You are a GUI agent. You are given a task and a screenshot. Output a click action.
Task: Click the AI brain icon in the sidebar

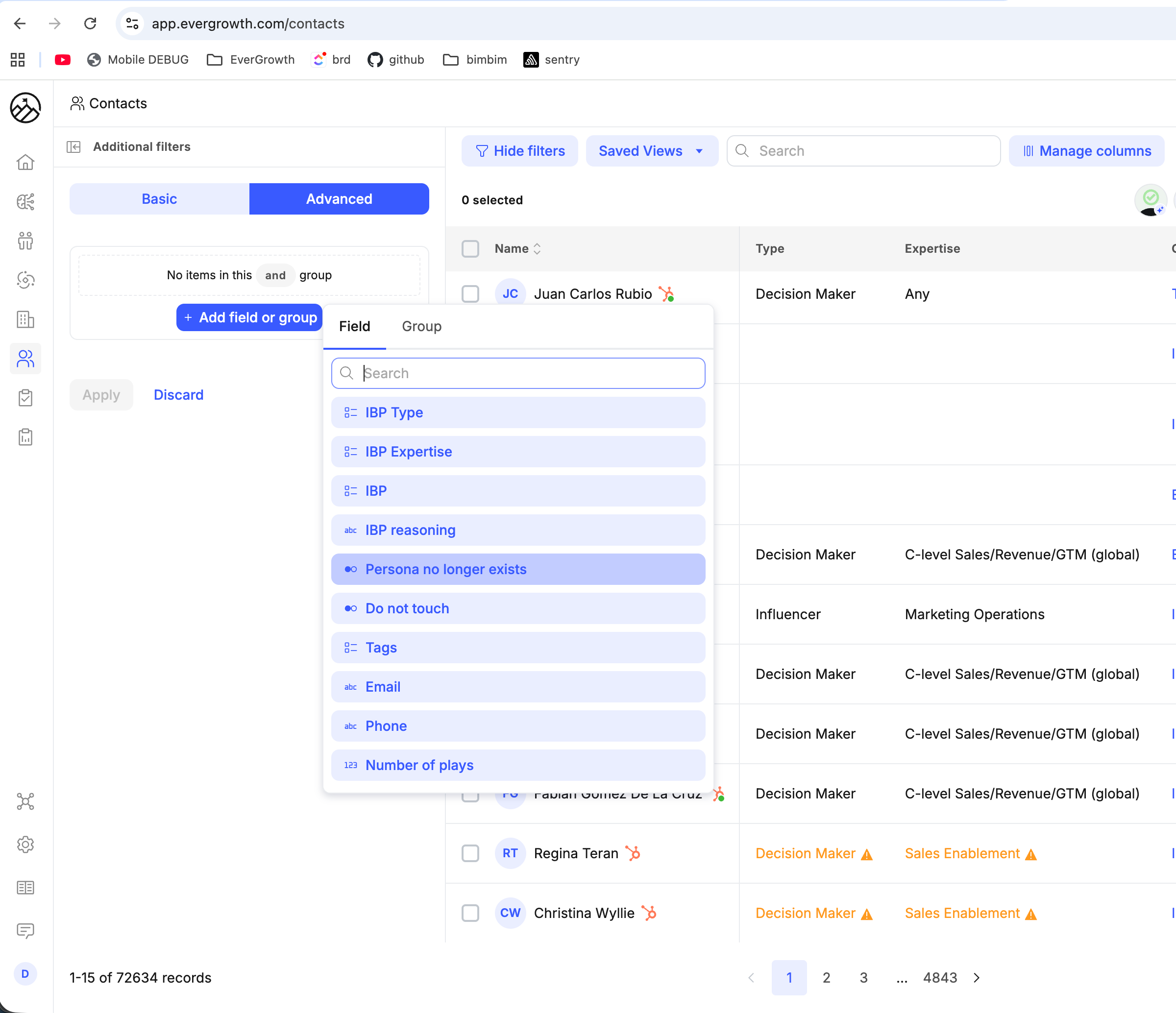[x=25, y=201]
